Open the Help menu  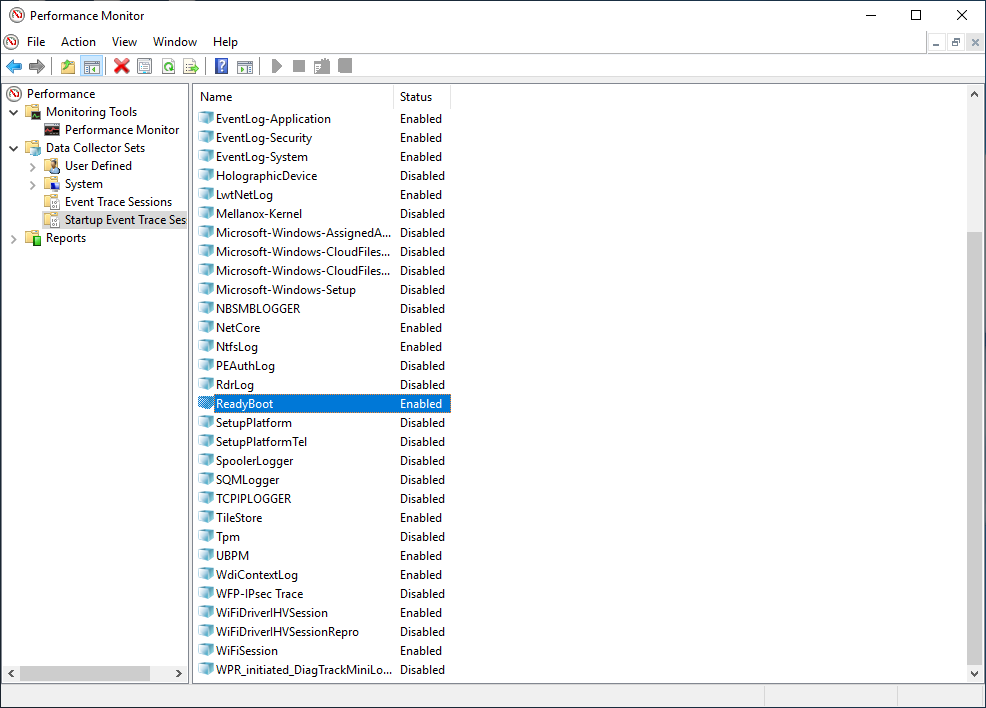tap(225, 41)
